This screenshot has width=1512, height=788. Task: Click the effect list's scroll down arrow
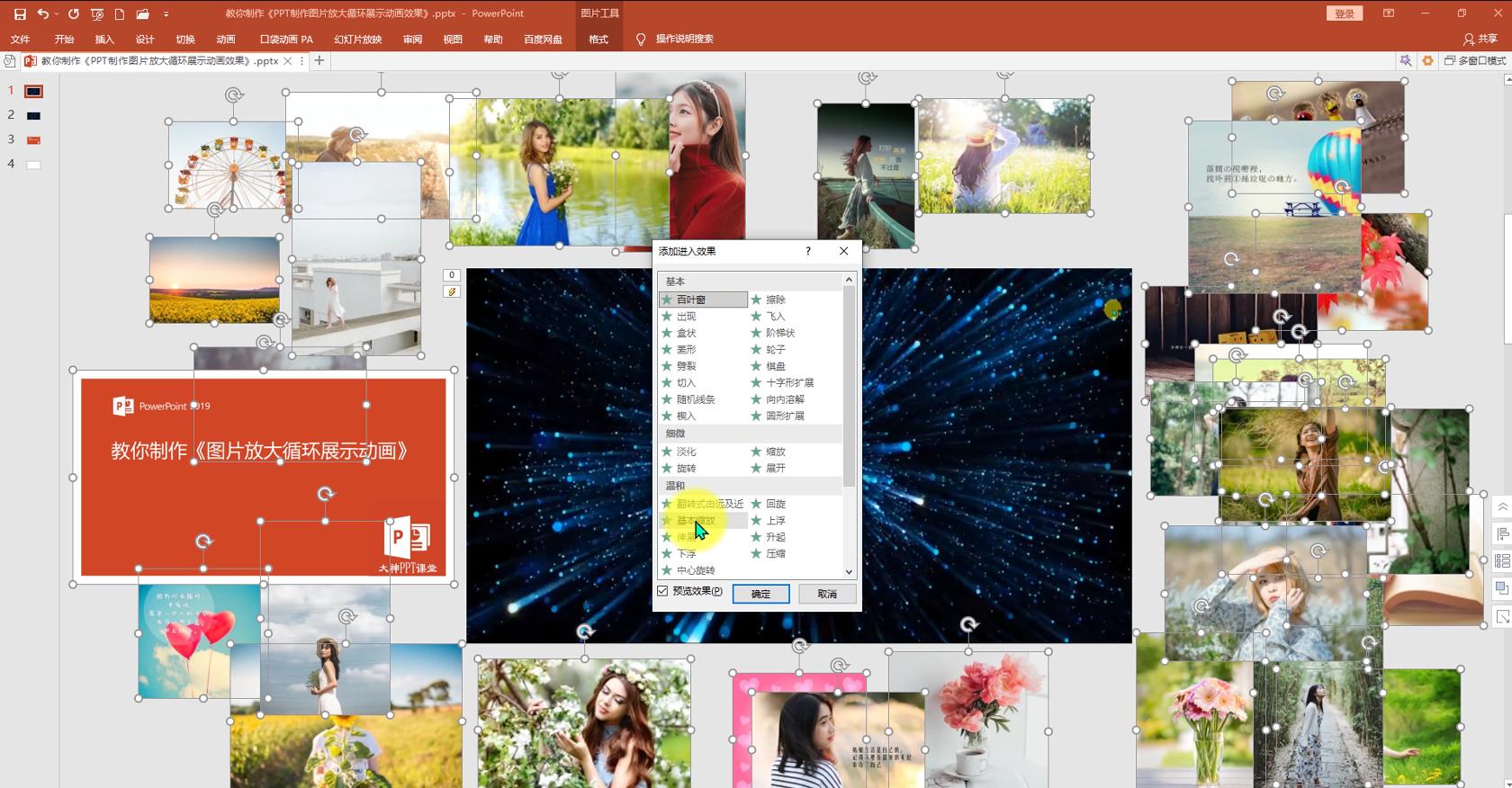[849, 571]
